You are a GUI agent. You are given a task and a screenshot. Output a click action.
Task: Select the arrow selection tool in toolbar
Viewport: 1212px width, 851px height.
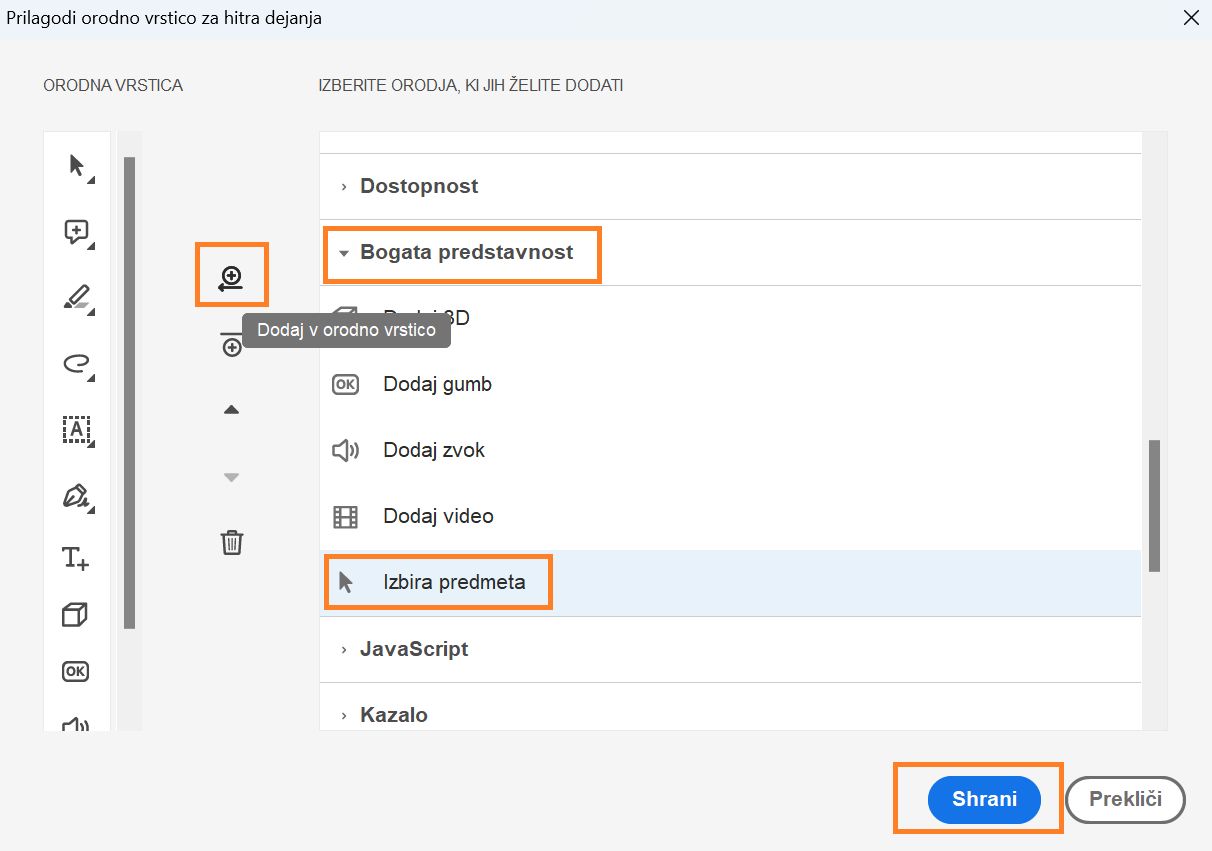76,166
